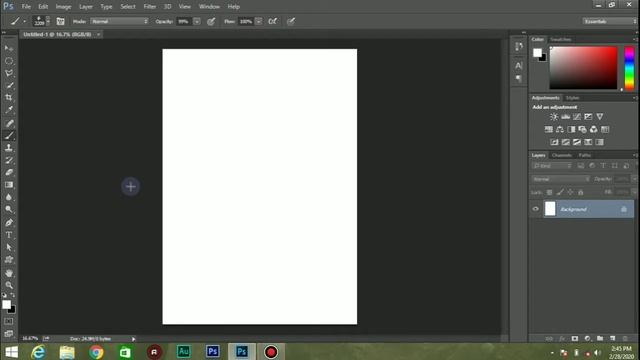This screenshot has height=360, width=640.
Task: Select the Gradient tool
Action: tap(9, 185)
